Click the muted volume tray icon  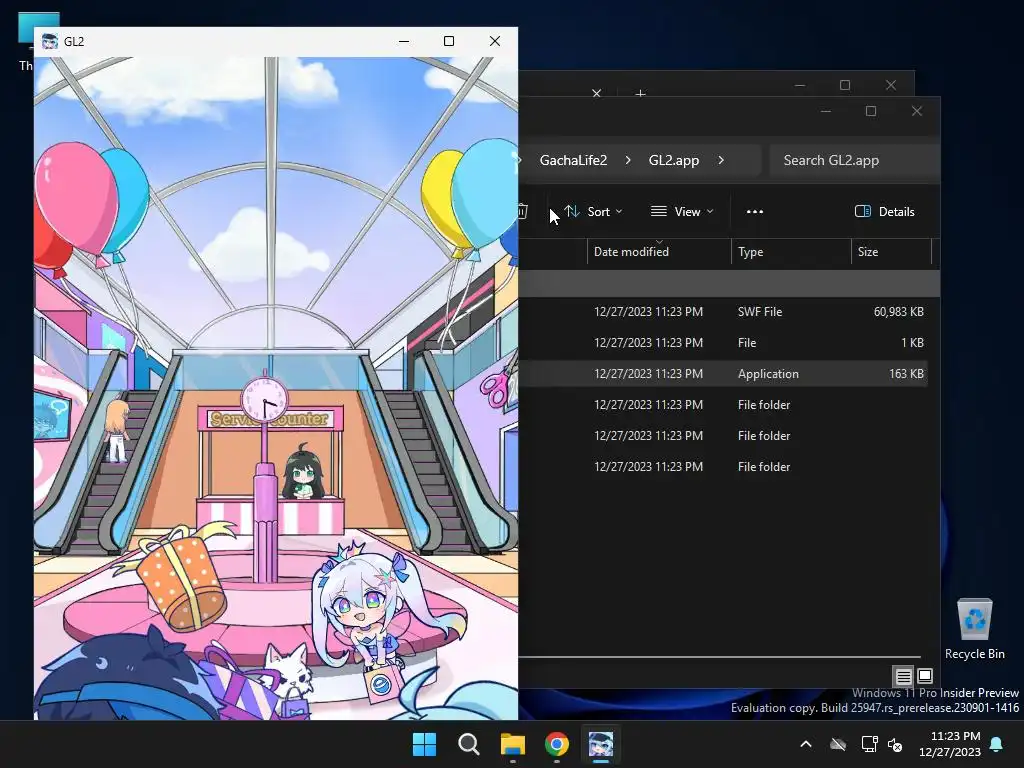895,744
